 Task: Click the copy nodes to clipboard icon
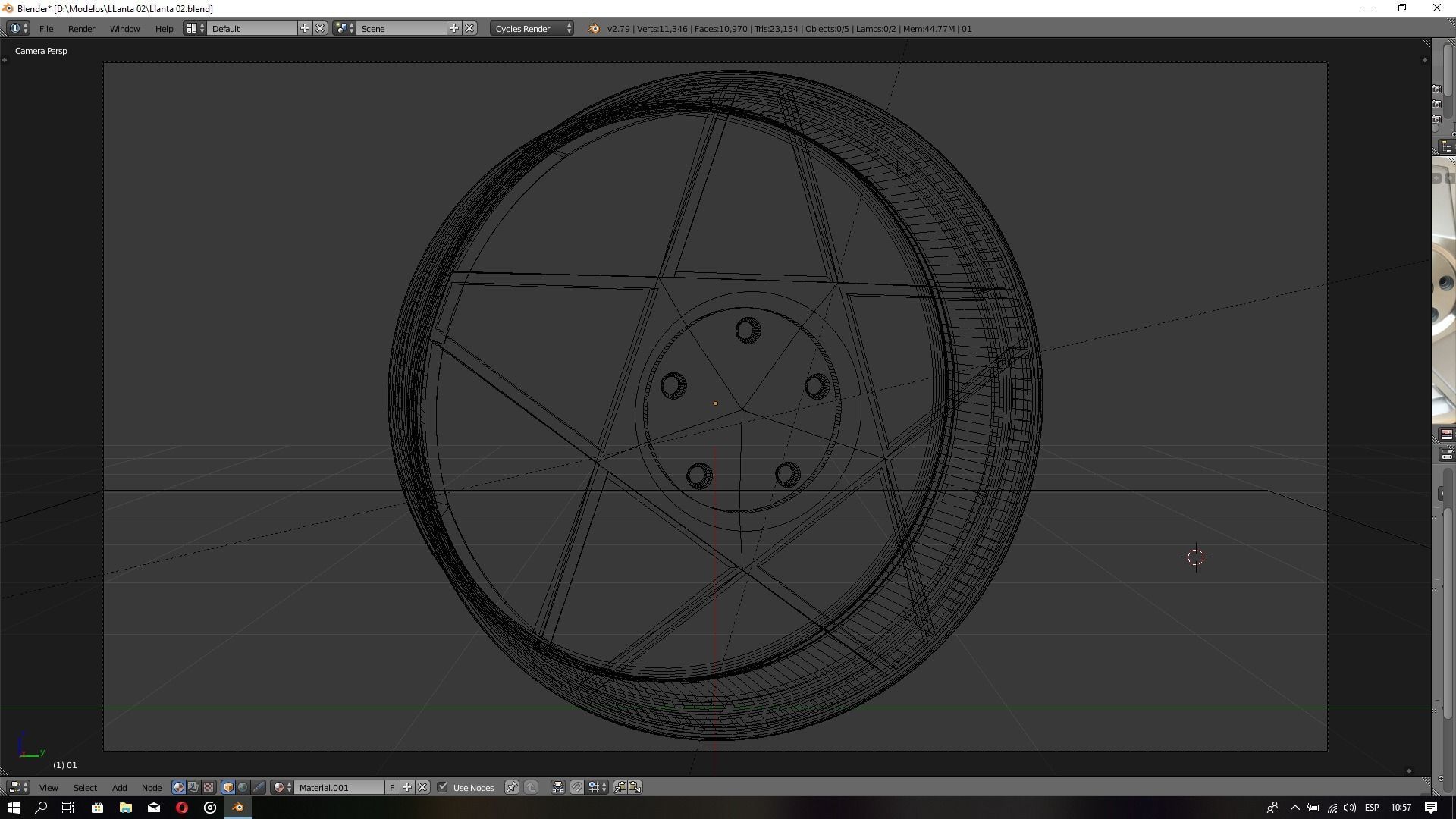pos(620,787)
